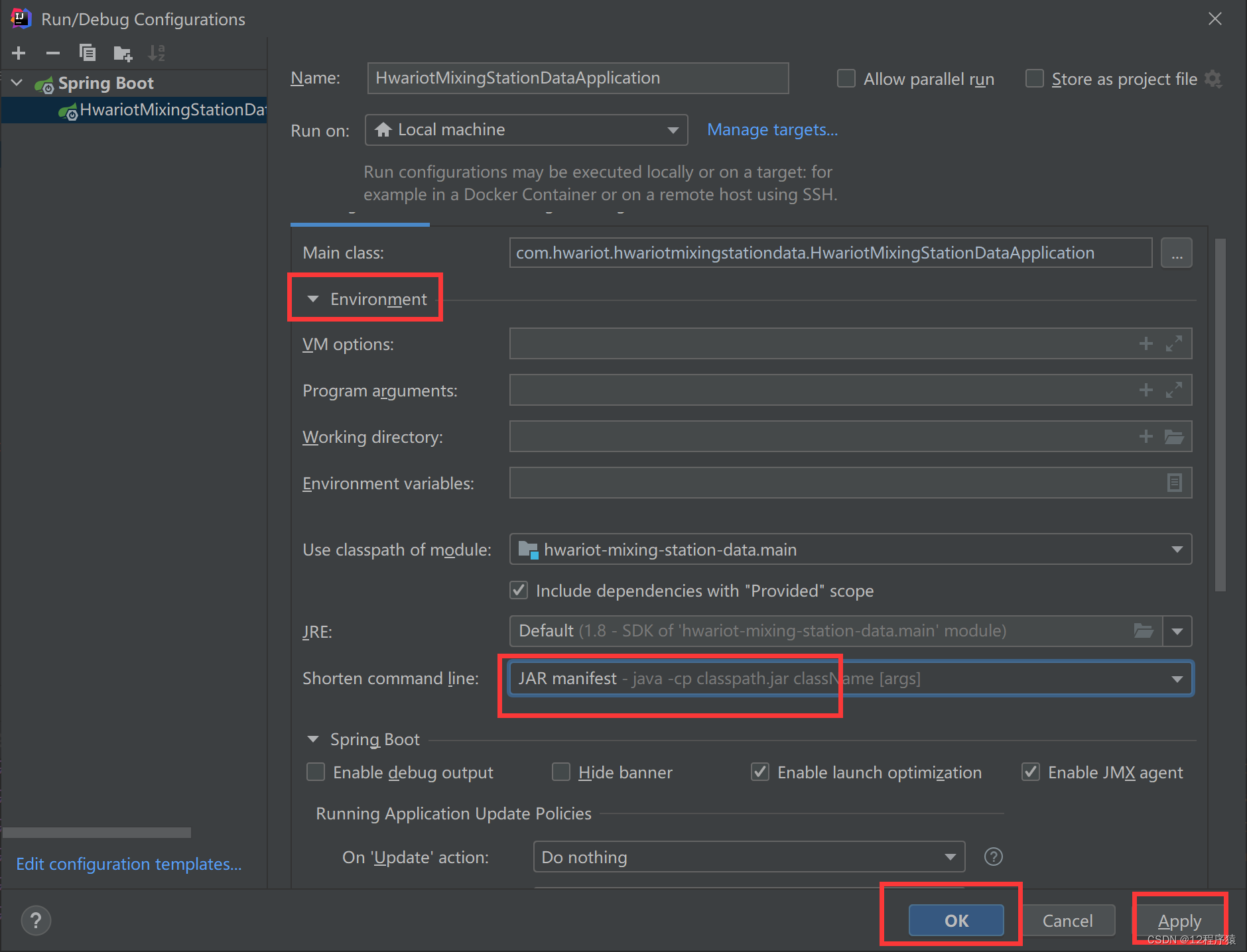Insert macro in Program arguments field
This screenshot has height=952, width=1247.
tap(1146, 390)
